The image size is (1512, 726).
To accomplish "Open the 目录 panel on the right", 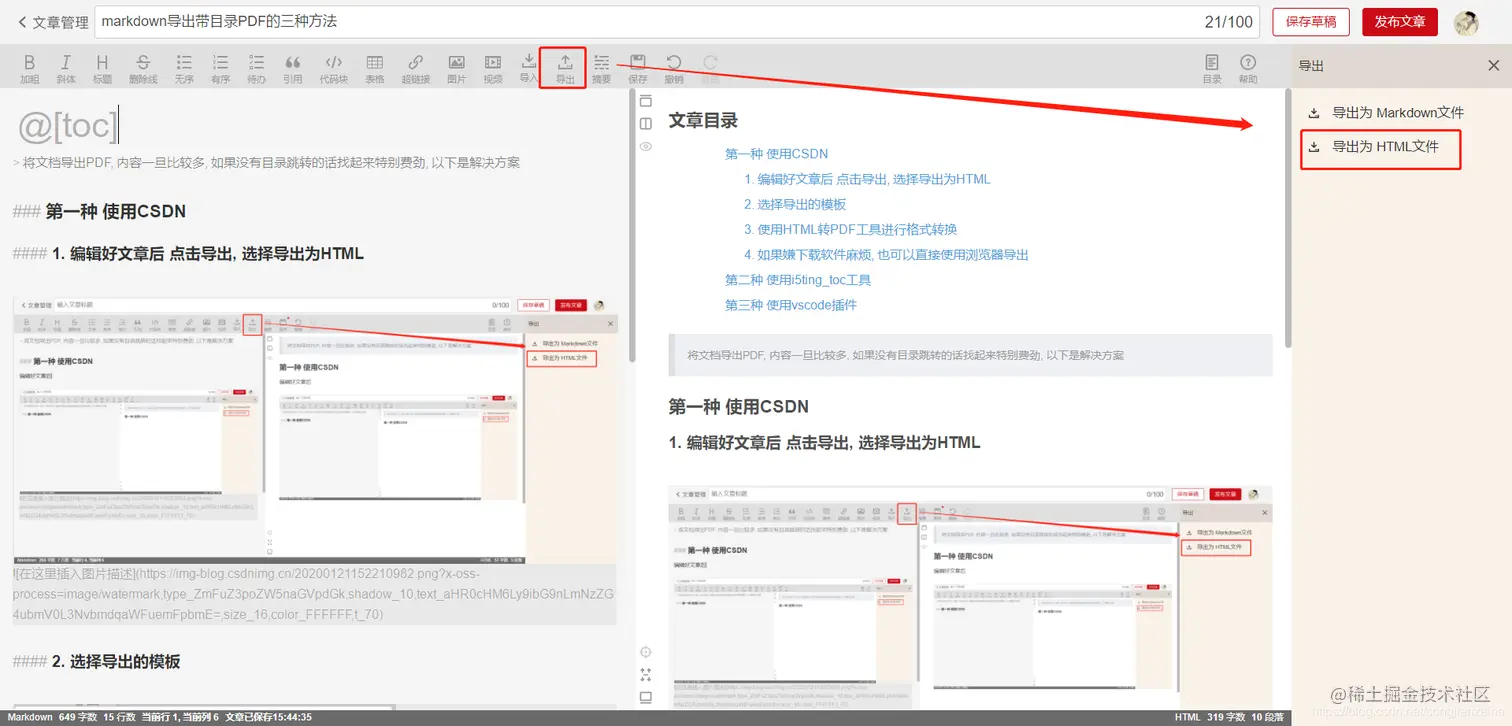I will (1211, 67).
